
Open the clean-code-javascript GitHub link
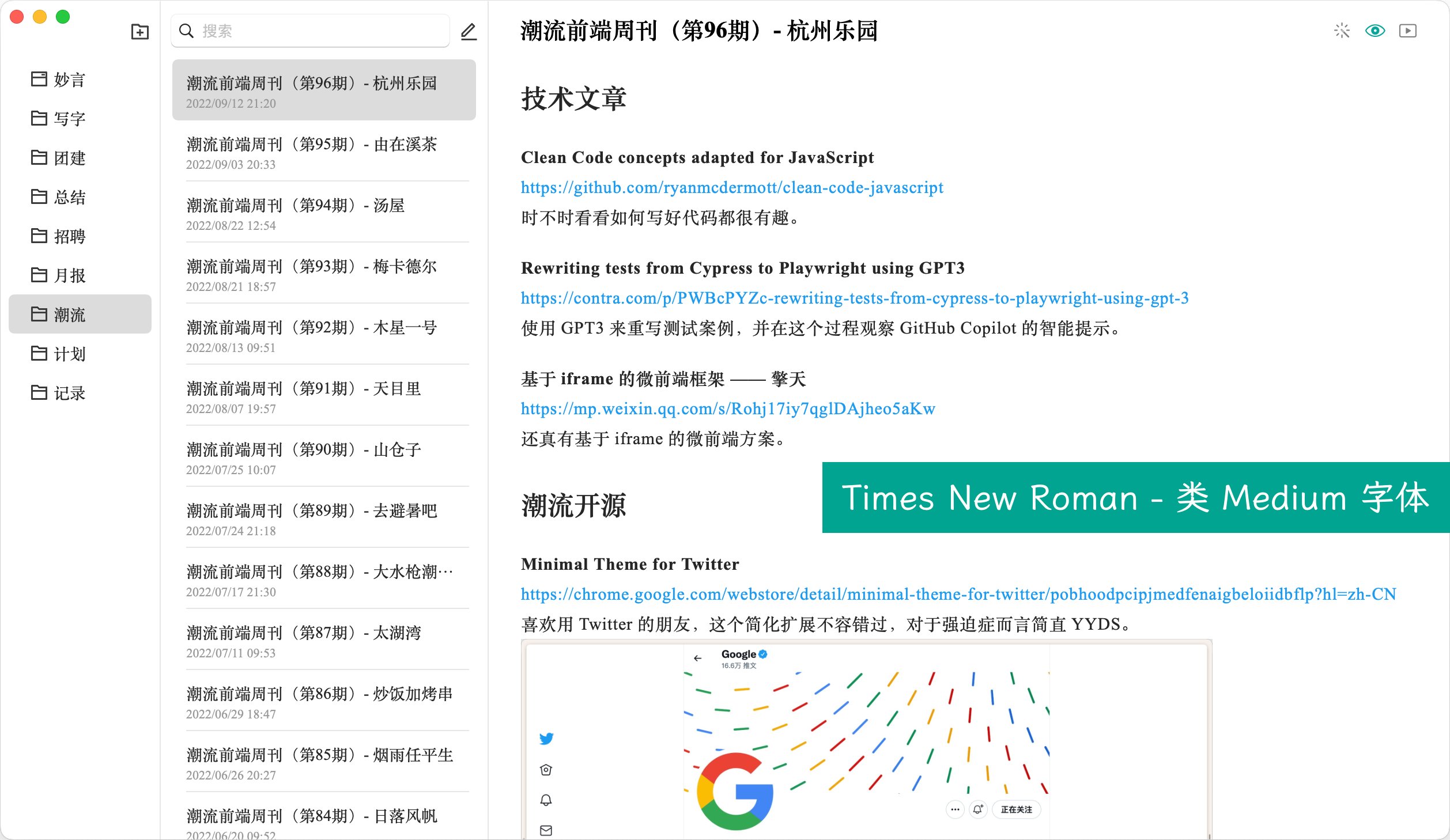731,187
